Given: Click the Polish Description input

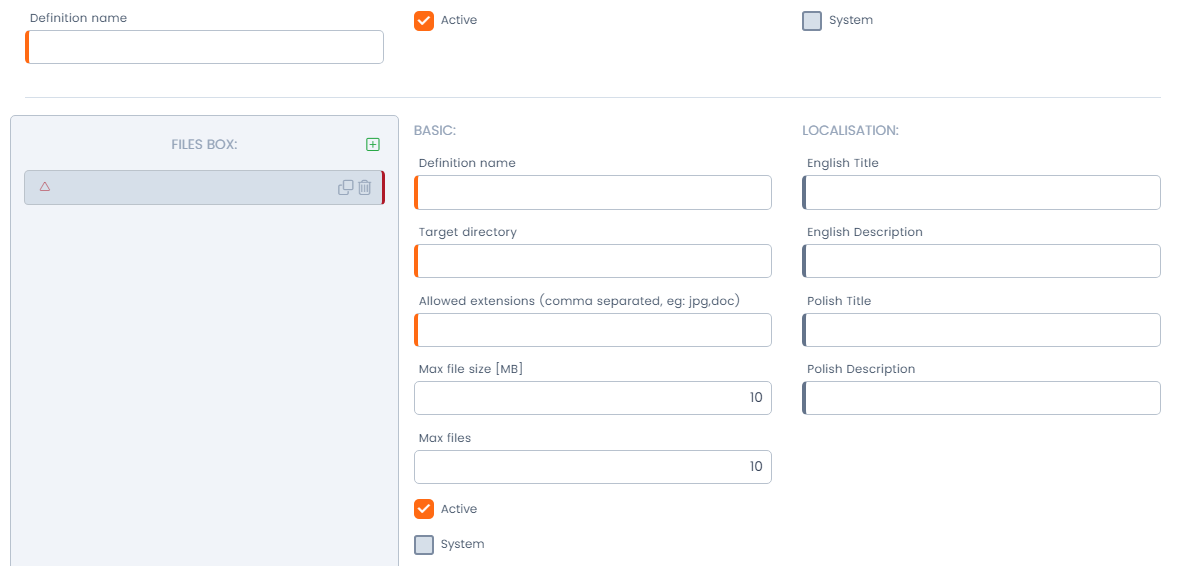Looking at the screenshot, I should click(982, 398).
